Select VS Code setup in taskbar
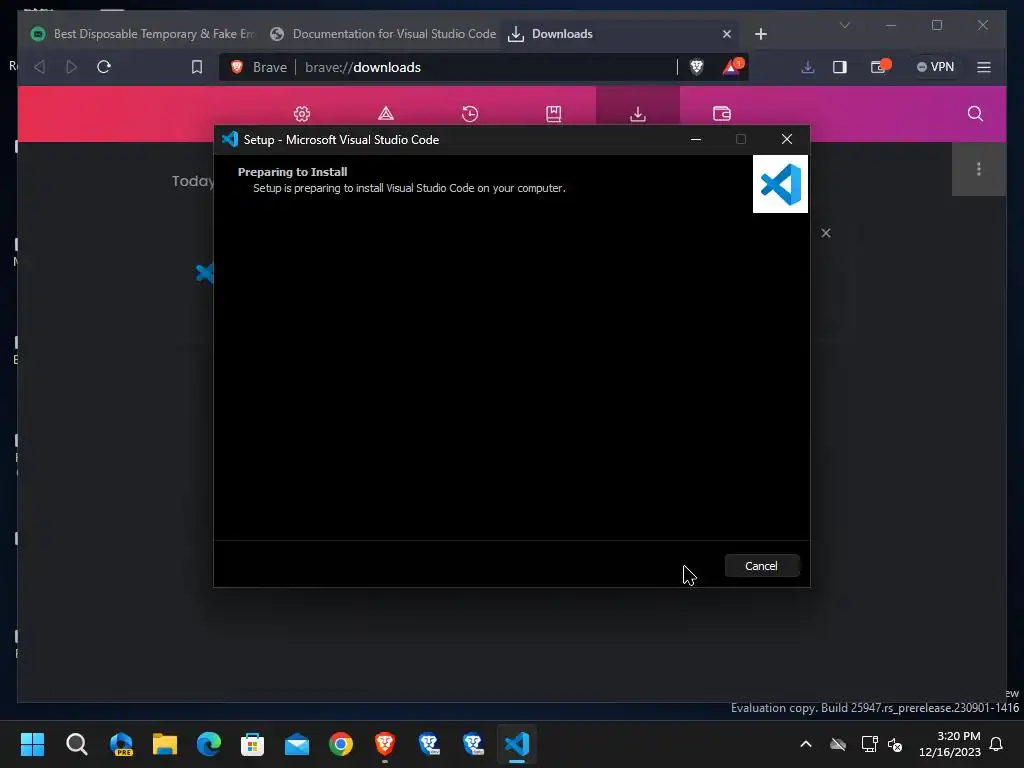Viewport: 1024px width, 768px height. [517, 743]
